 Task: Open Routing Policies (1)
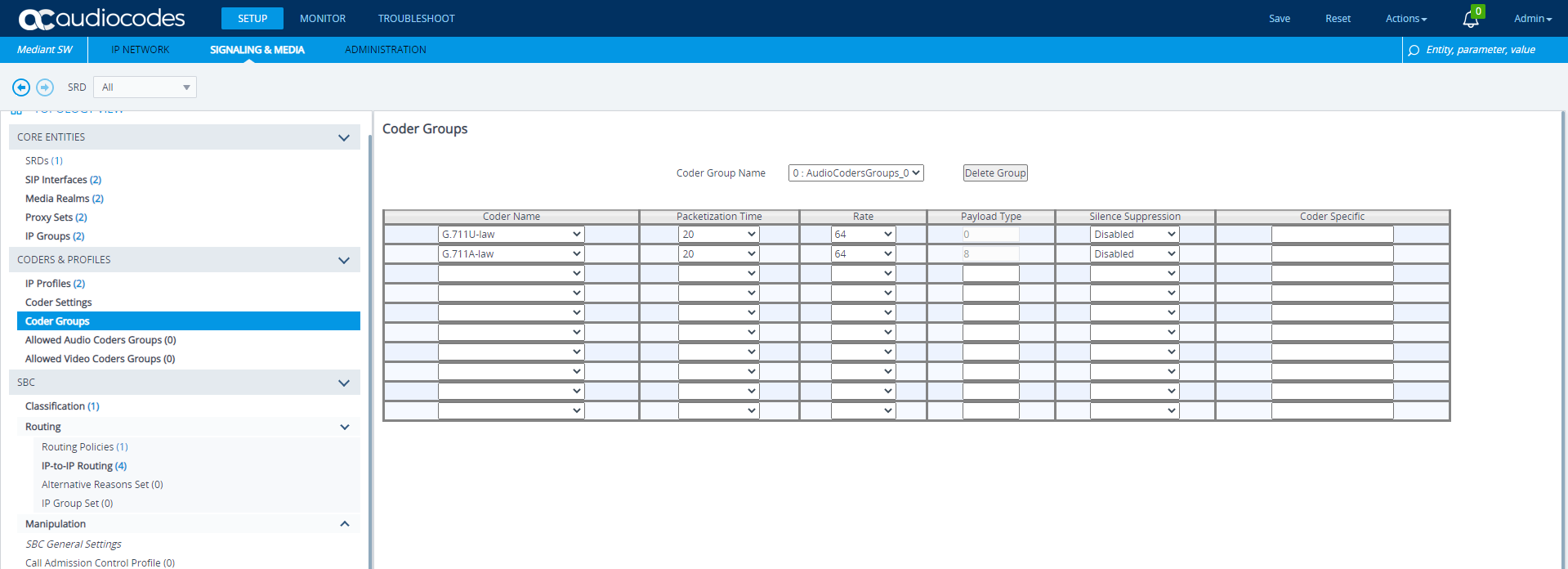85,447
